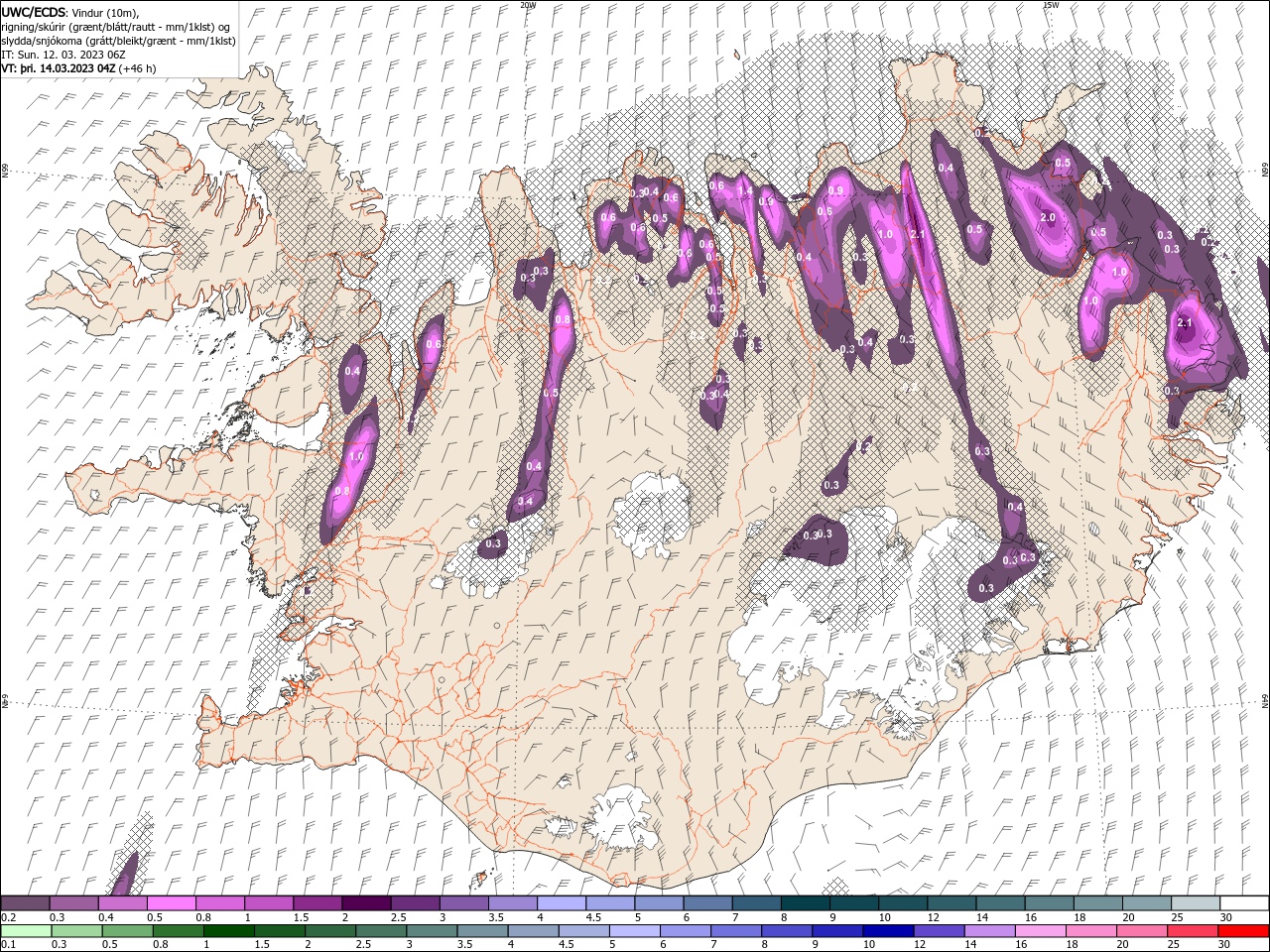Click the '2.0' snowfall value on the map

[1048, 218]
